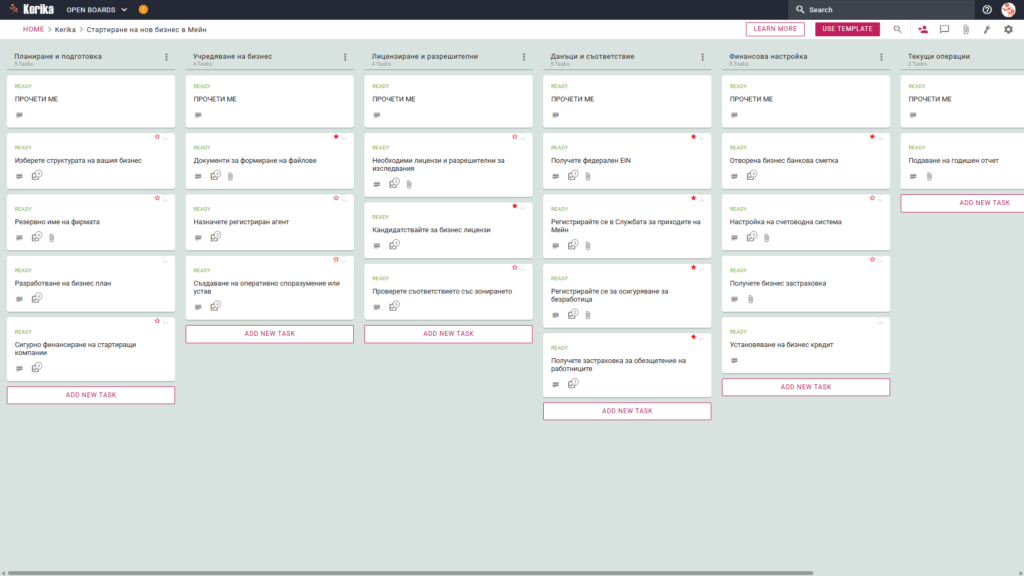Open column menu for Лицензиране и разрешителни
1024x576 pixels.
pos(524,57)
